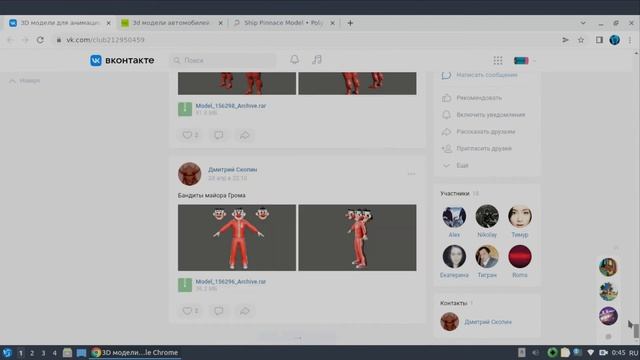The height and width of the screenshot is (360, 640).
Task: Comment on the Model_156298 post
Action: [x=219, y=135]
